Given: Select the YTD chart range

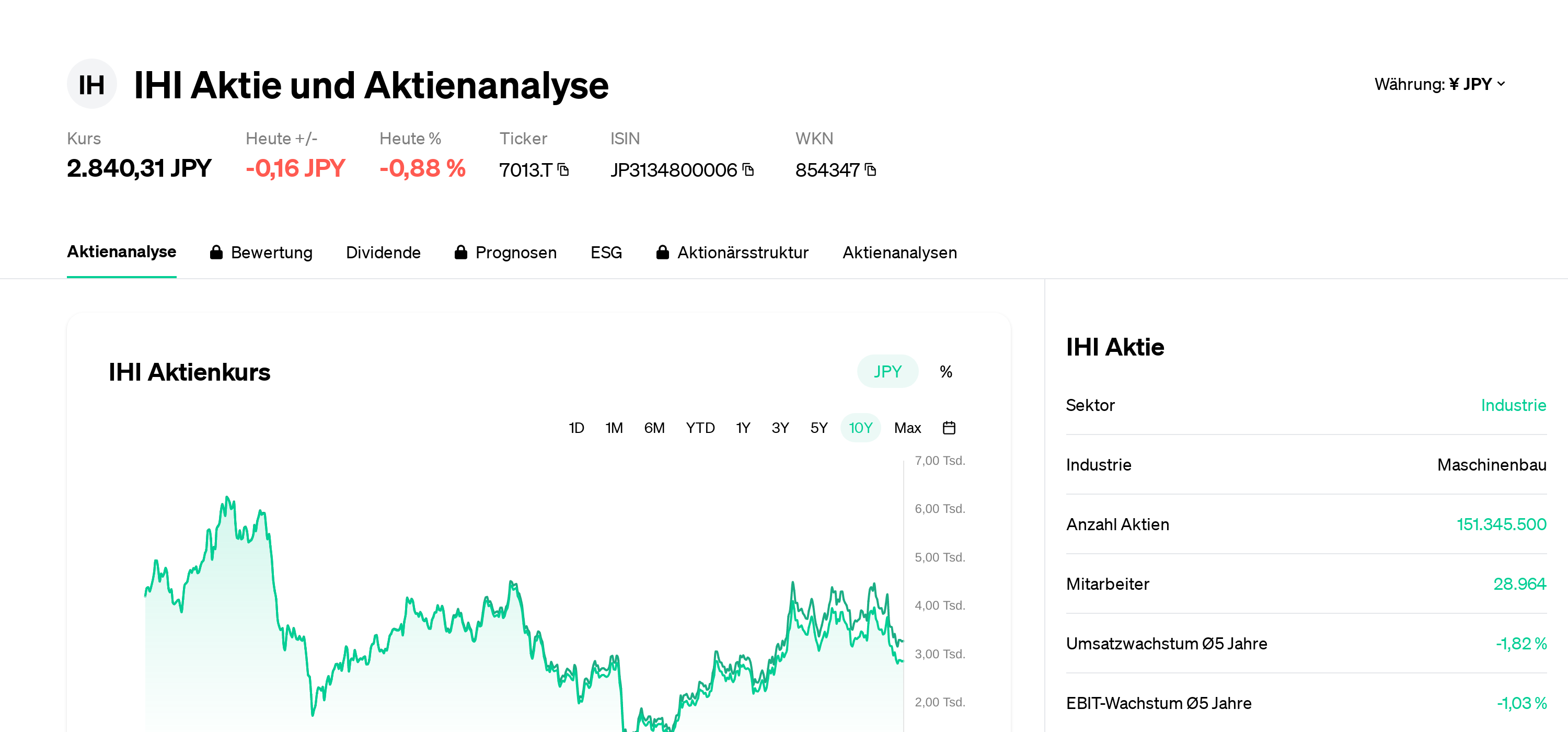Looking at the screenshot, I should point(700,428).
